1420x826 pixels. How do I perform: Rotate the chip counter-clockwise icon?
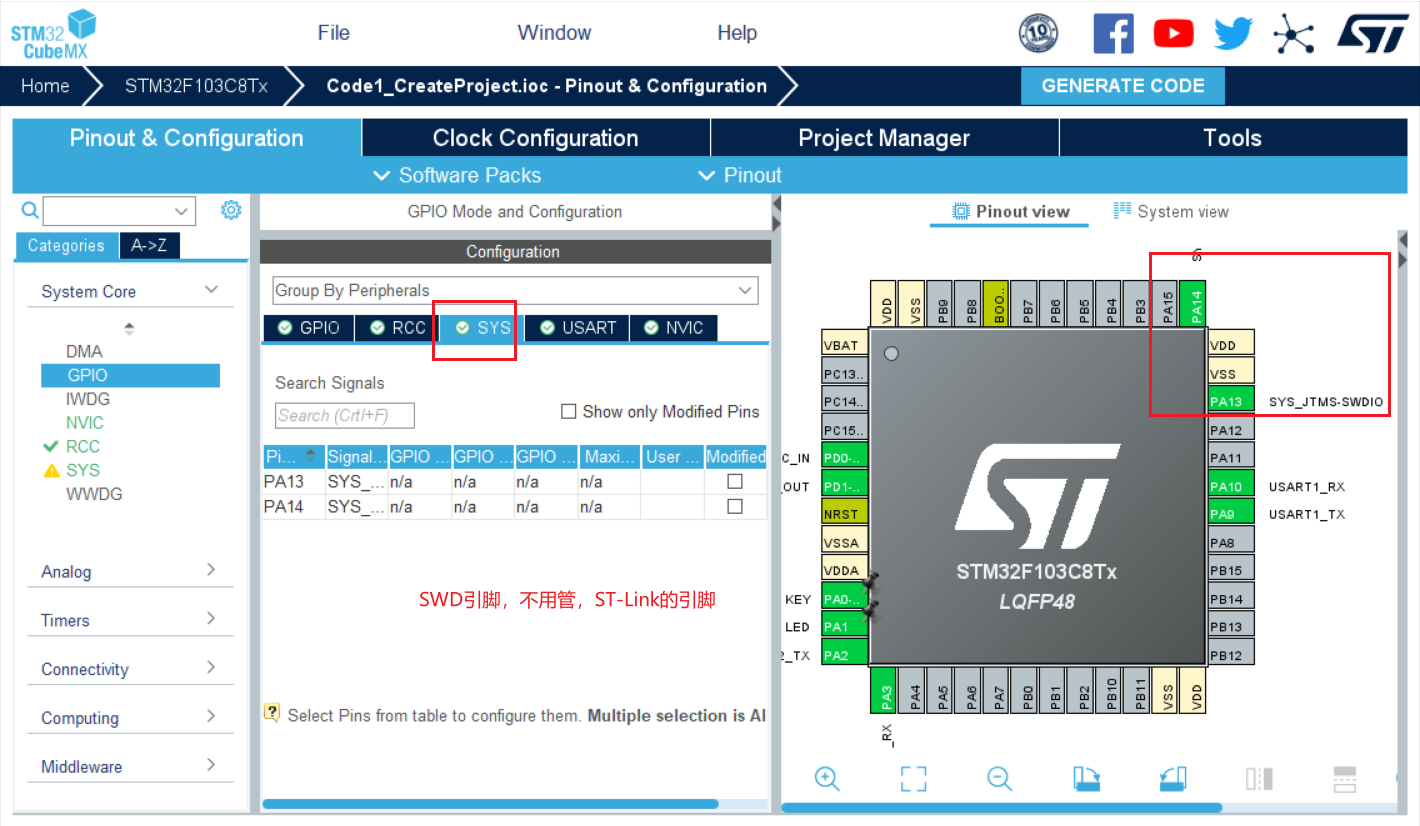point(1173,778)
